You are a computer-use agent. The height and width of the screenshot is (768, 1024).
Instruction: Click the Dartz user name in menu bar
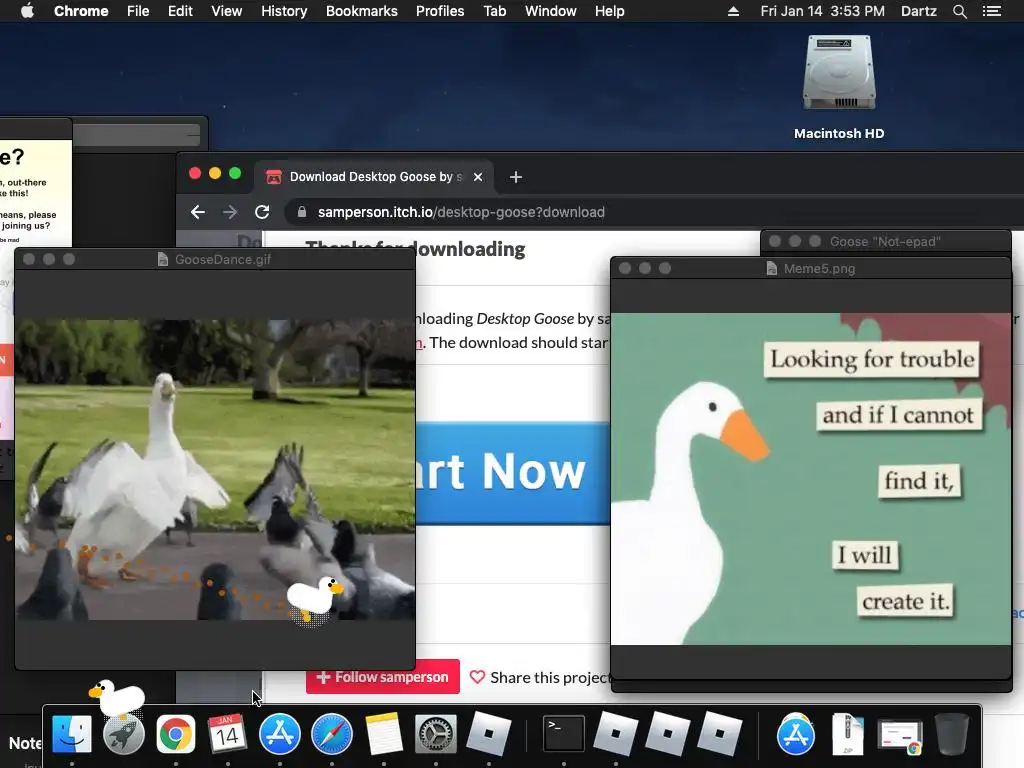919,11
